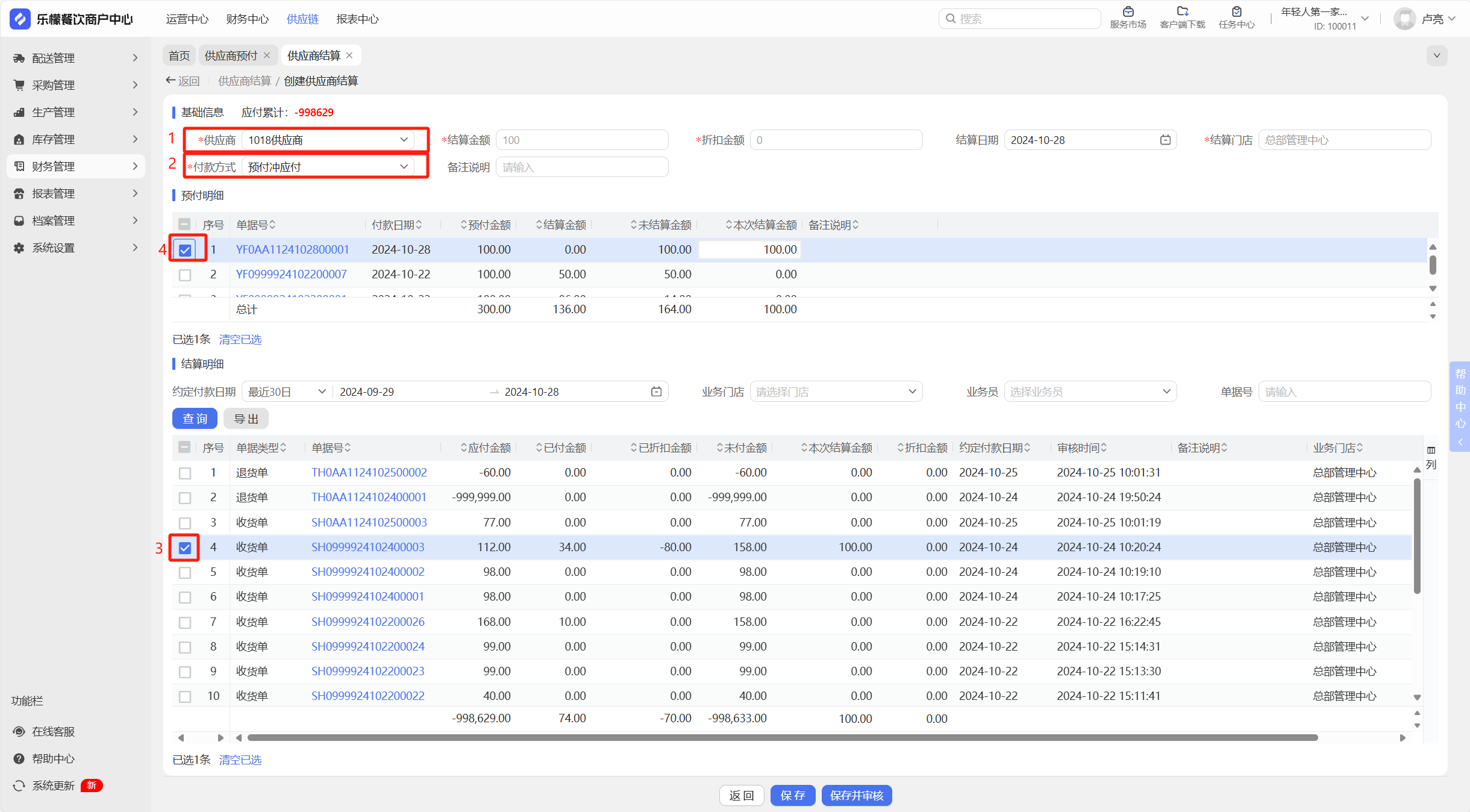Image resolution: width=1470 pixels, height=812 pixels.
Task: Switch to the 供应商预付 tab
Action: click(x=231, y=55)
